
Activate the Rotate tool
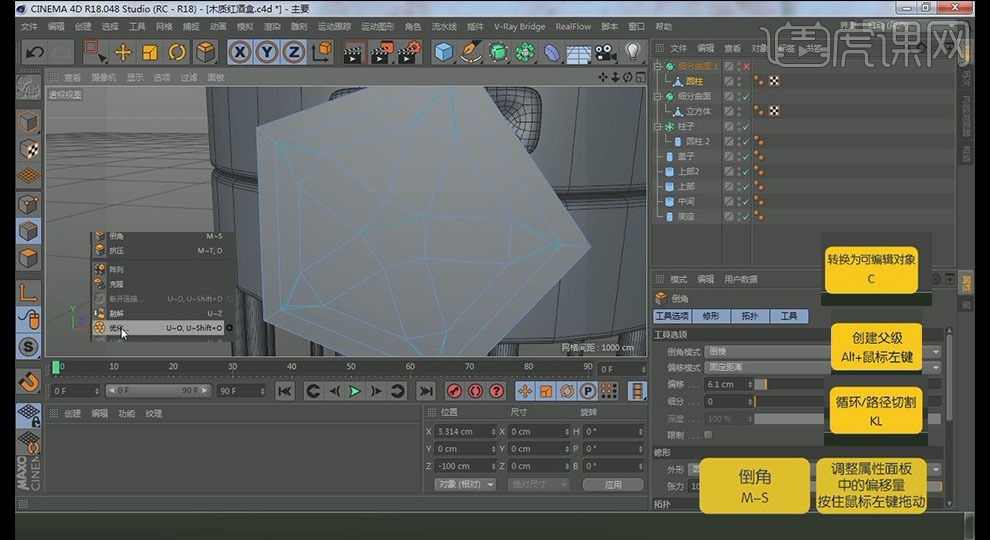(177, 52)
